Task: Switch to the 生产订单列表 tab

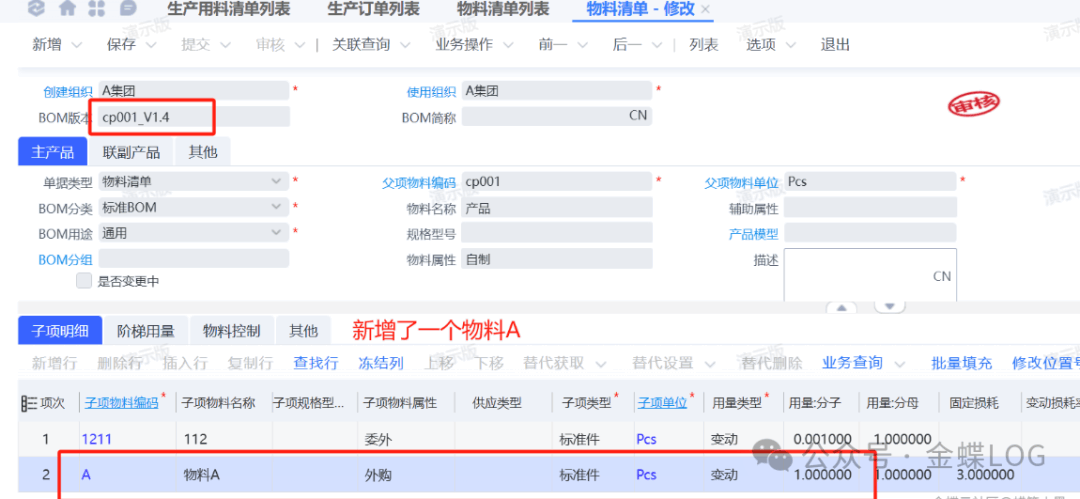Action: click(373, 9)
